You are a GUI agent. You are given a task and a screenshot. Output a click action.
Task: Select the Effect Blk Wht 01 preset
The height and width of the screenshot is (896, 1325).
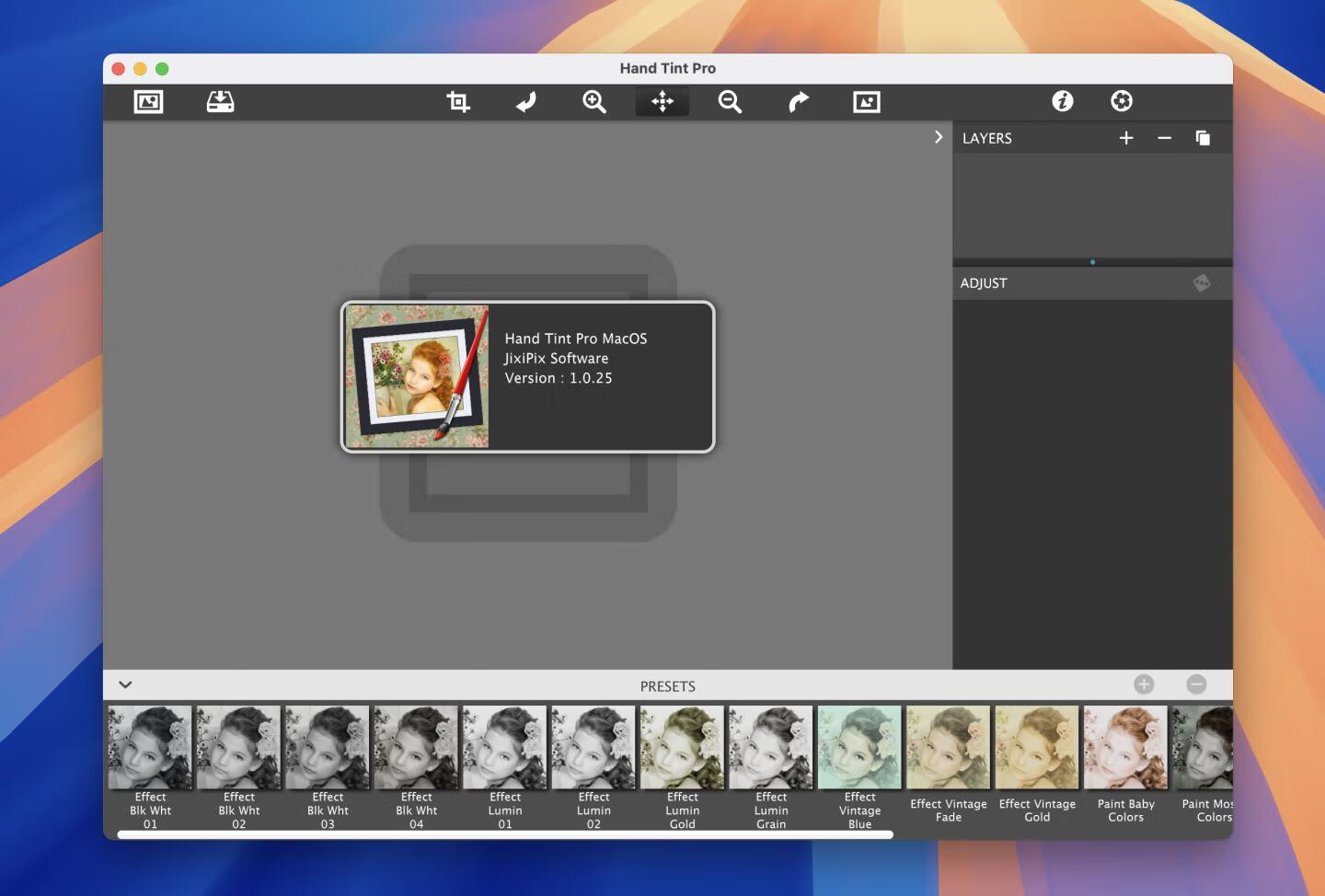[150, 767]
